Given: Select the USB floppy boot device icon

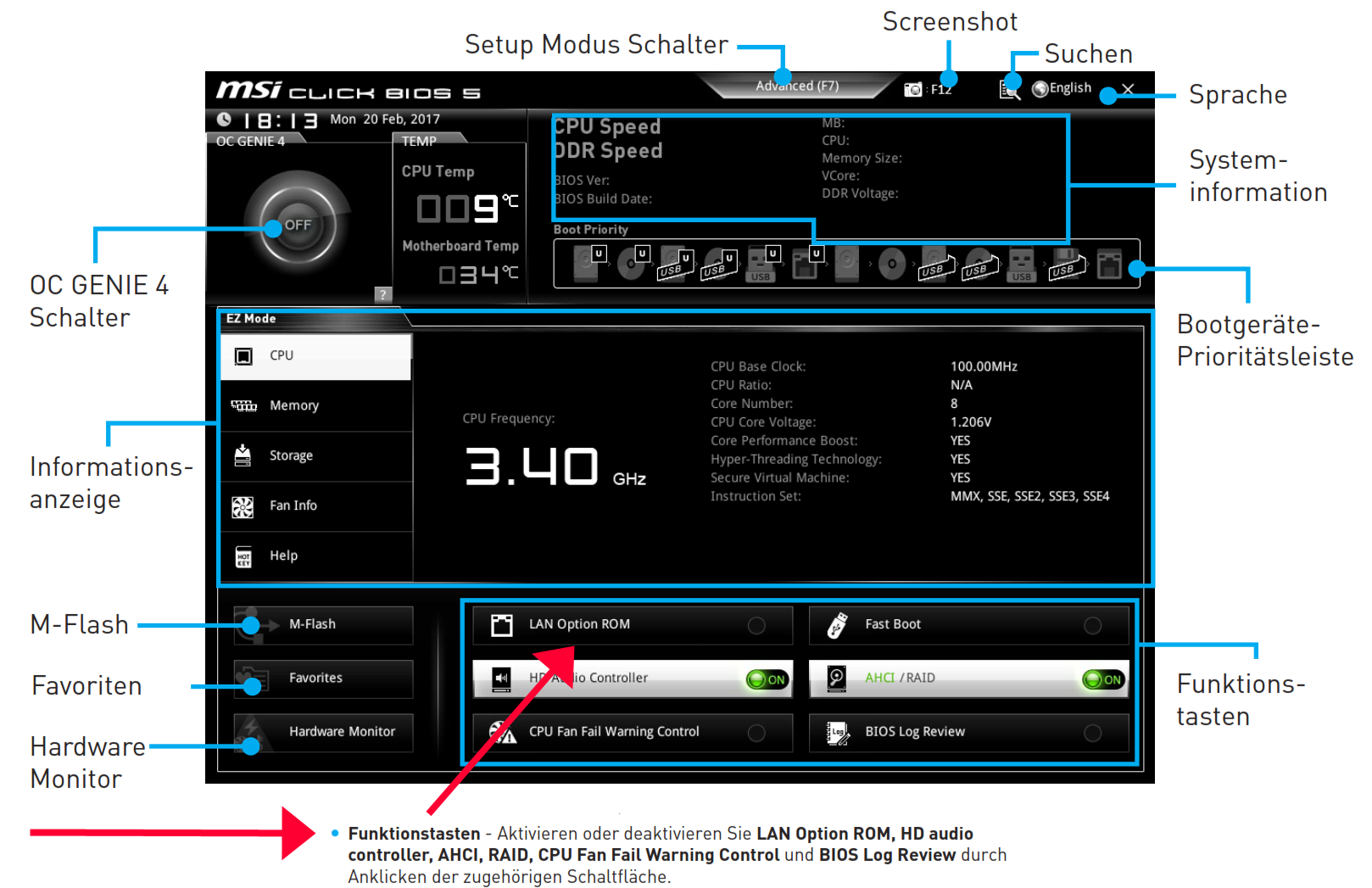Looking at the screenshot, I should point(1065,265).
